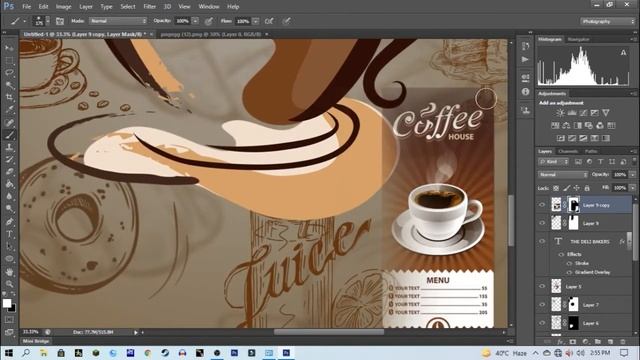Open the brush Mode dropdown
Viewport: 640px width, 360px height.
[x=118, y=21]
